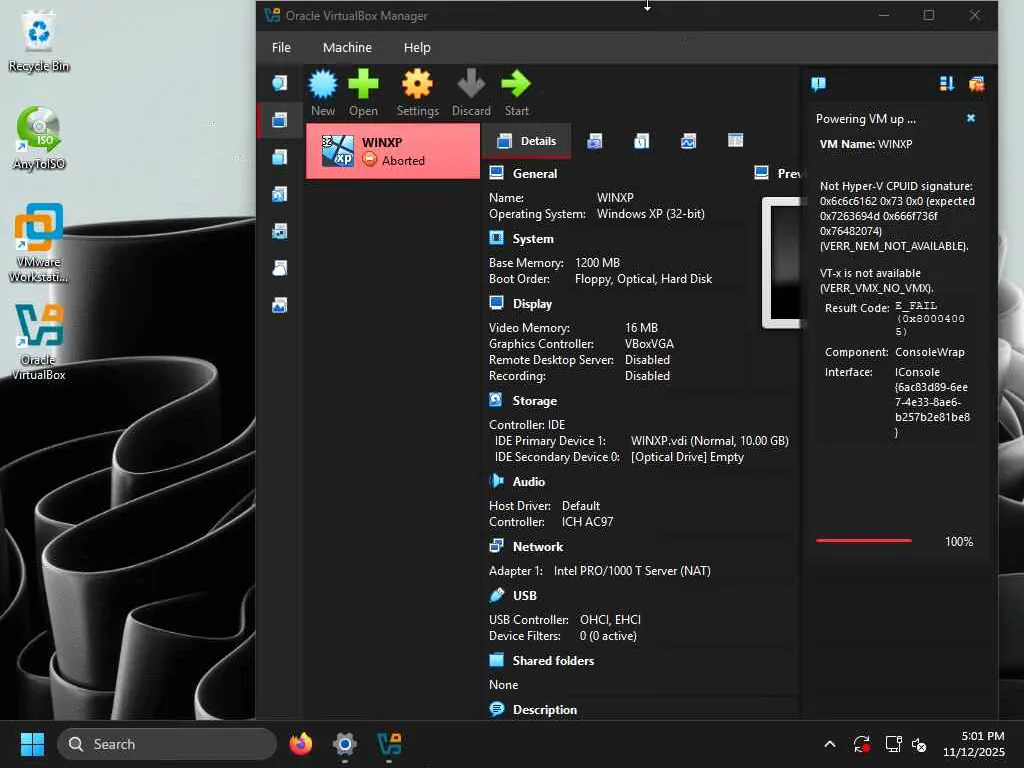Open the Machine menu
The image size is (1024, 768).
[347, 48]
